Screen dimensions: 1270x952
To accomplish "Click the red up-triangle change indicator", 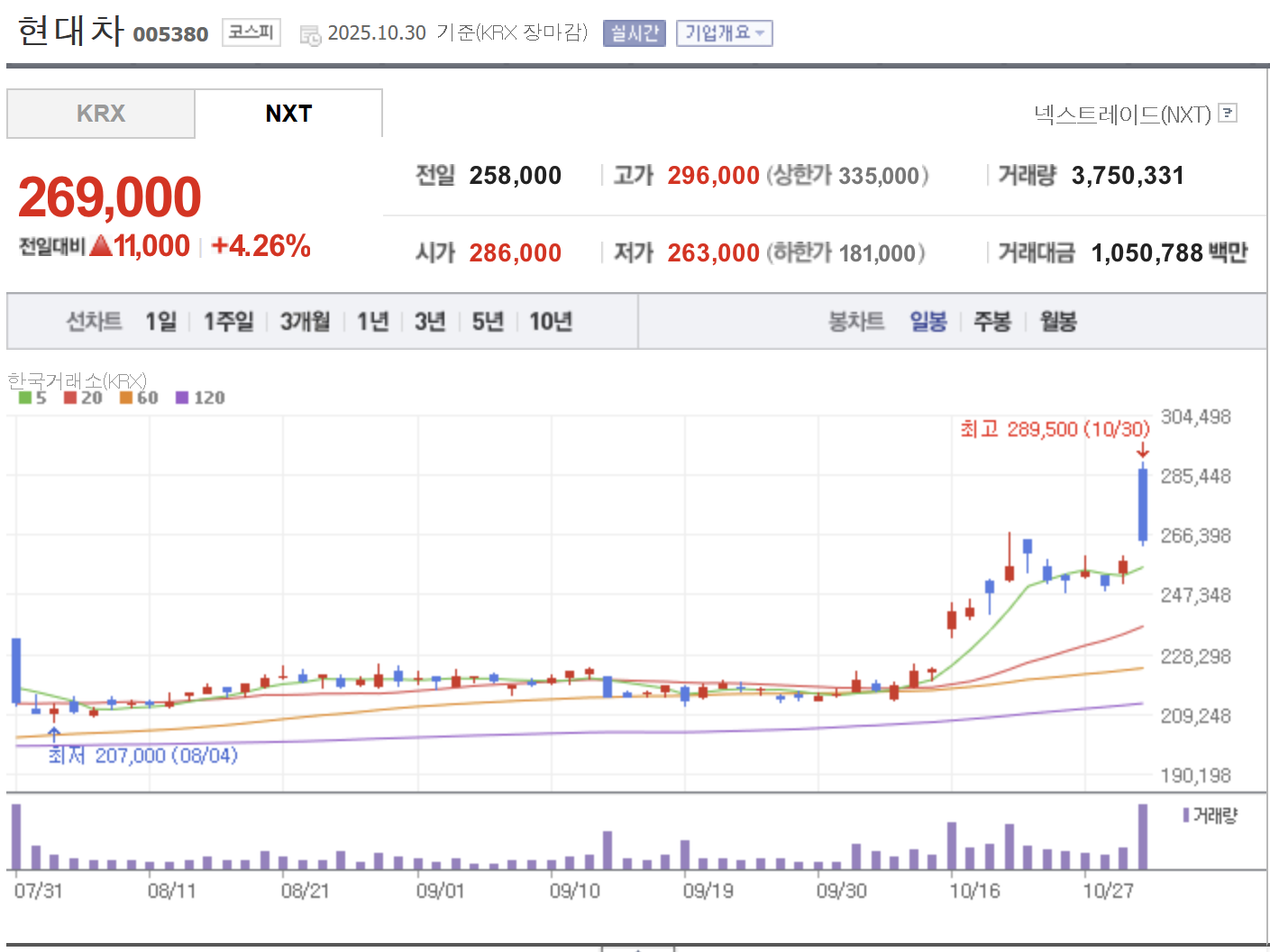I will [101, 245].
